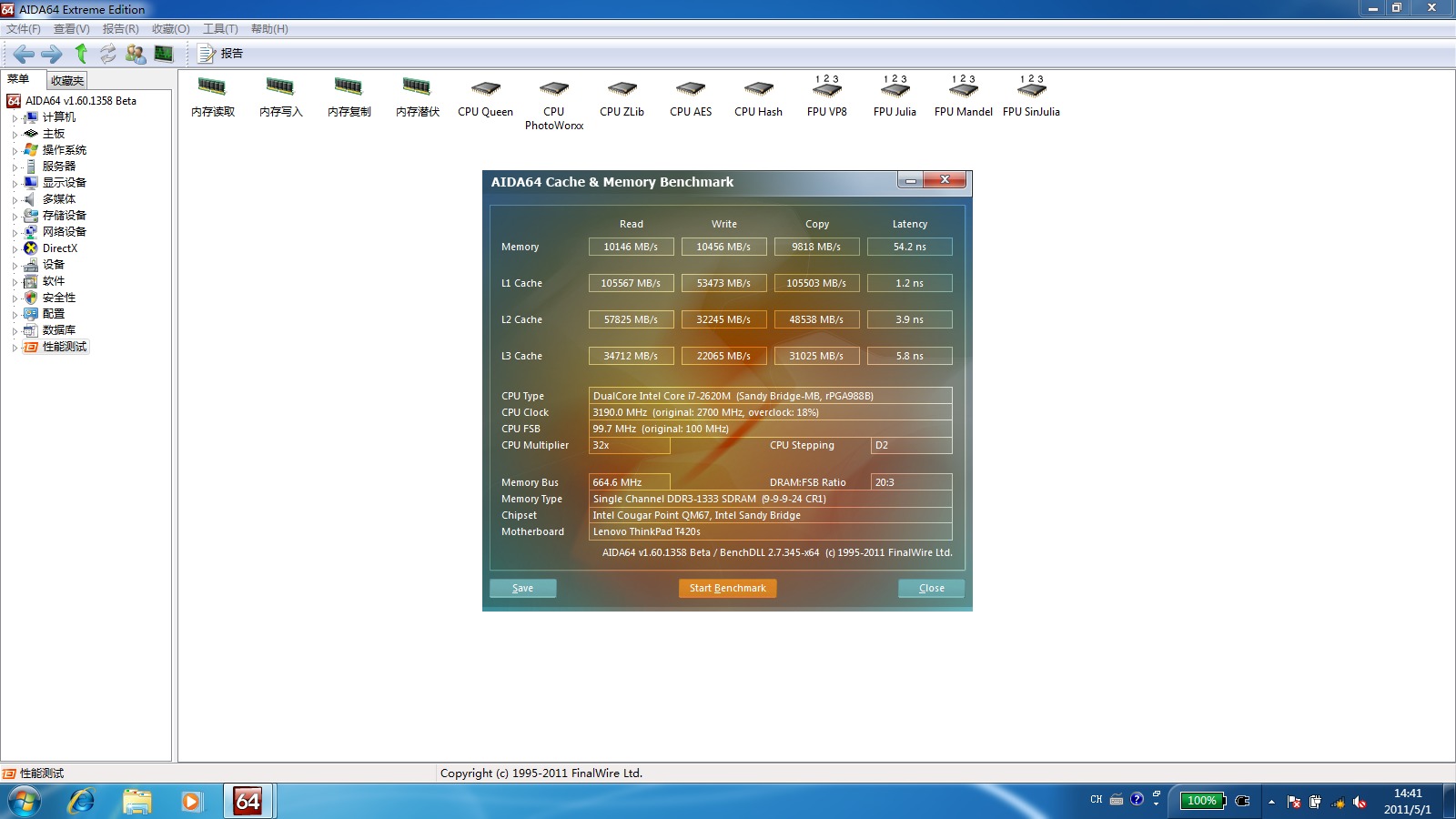Switch to the 收藏夹 tab

point(67,81)
